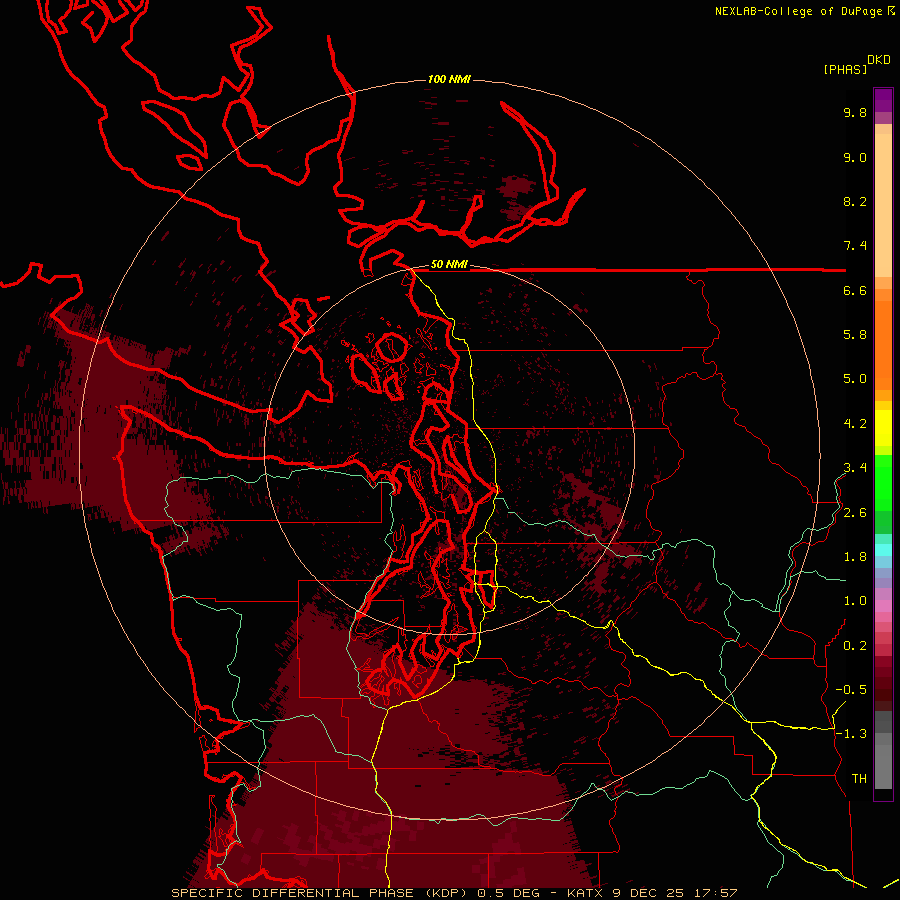
Task: Click the -0.5 scale label
Action: [x=851, y=690]
